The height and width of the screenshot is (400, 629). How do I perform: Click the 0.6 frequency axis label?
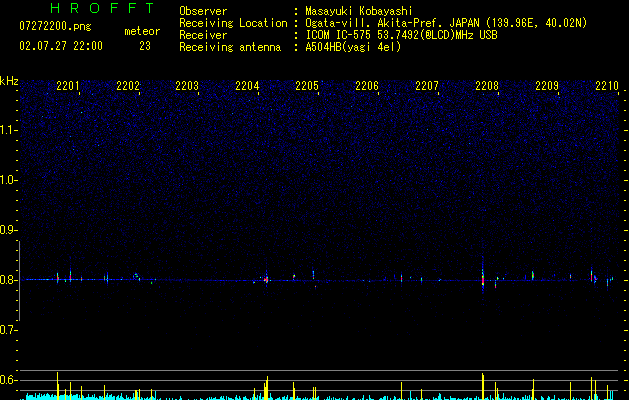pyautogui.click(x=8, y=380)
